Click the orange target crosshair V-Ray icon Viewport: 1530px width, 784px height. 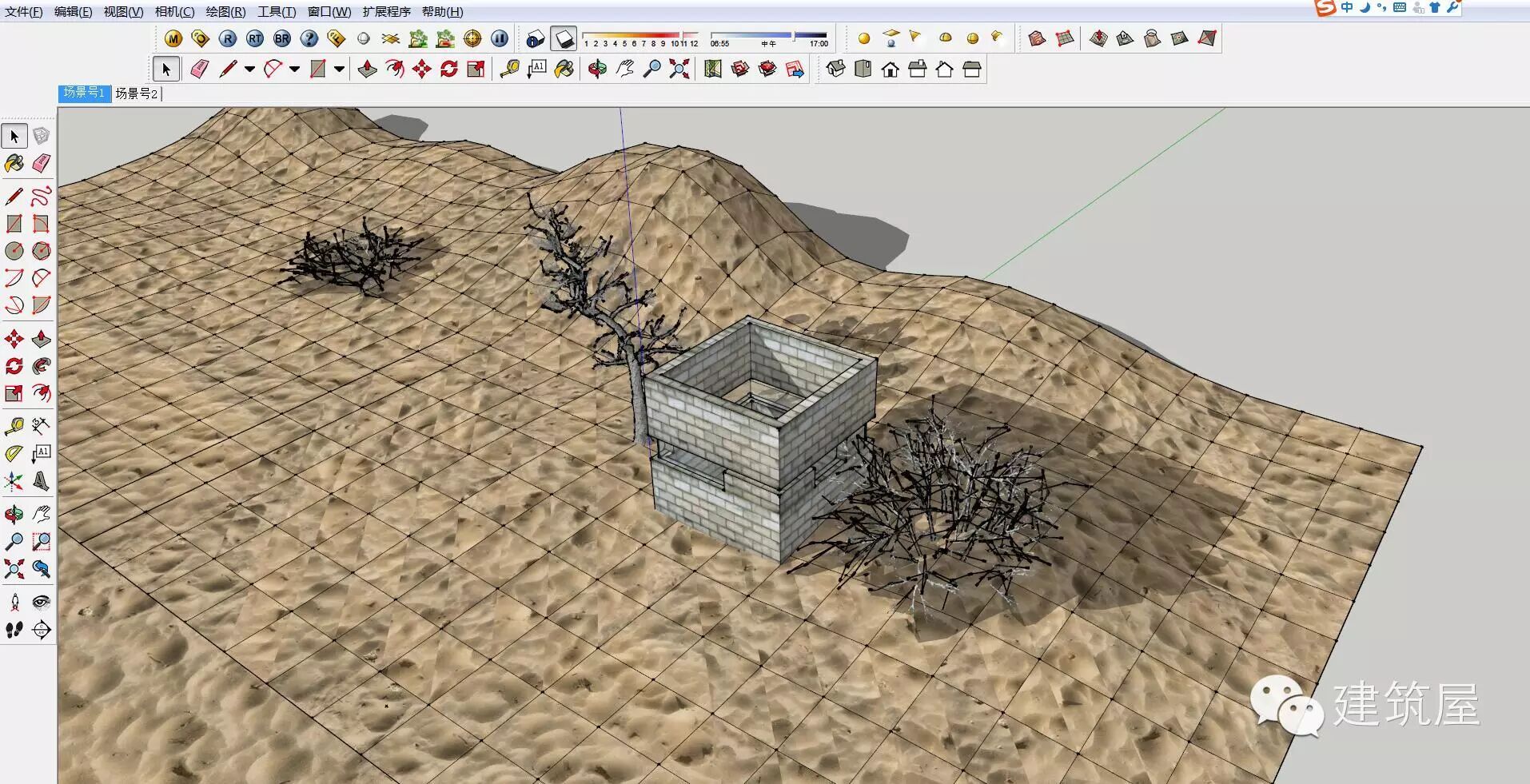point(472,38)
